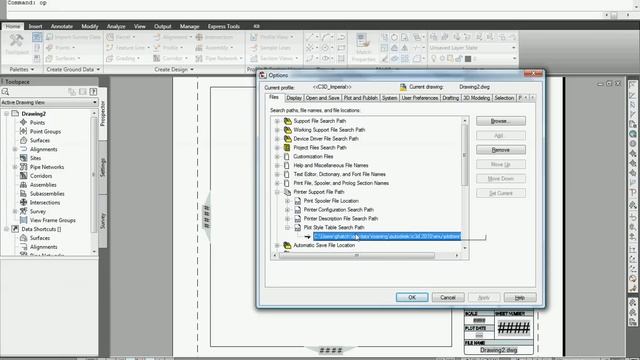
Task: Click the tab scroll right arrow in Options
Action: (532, 98)
